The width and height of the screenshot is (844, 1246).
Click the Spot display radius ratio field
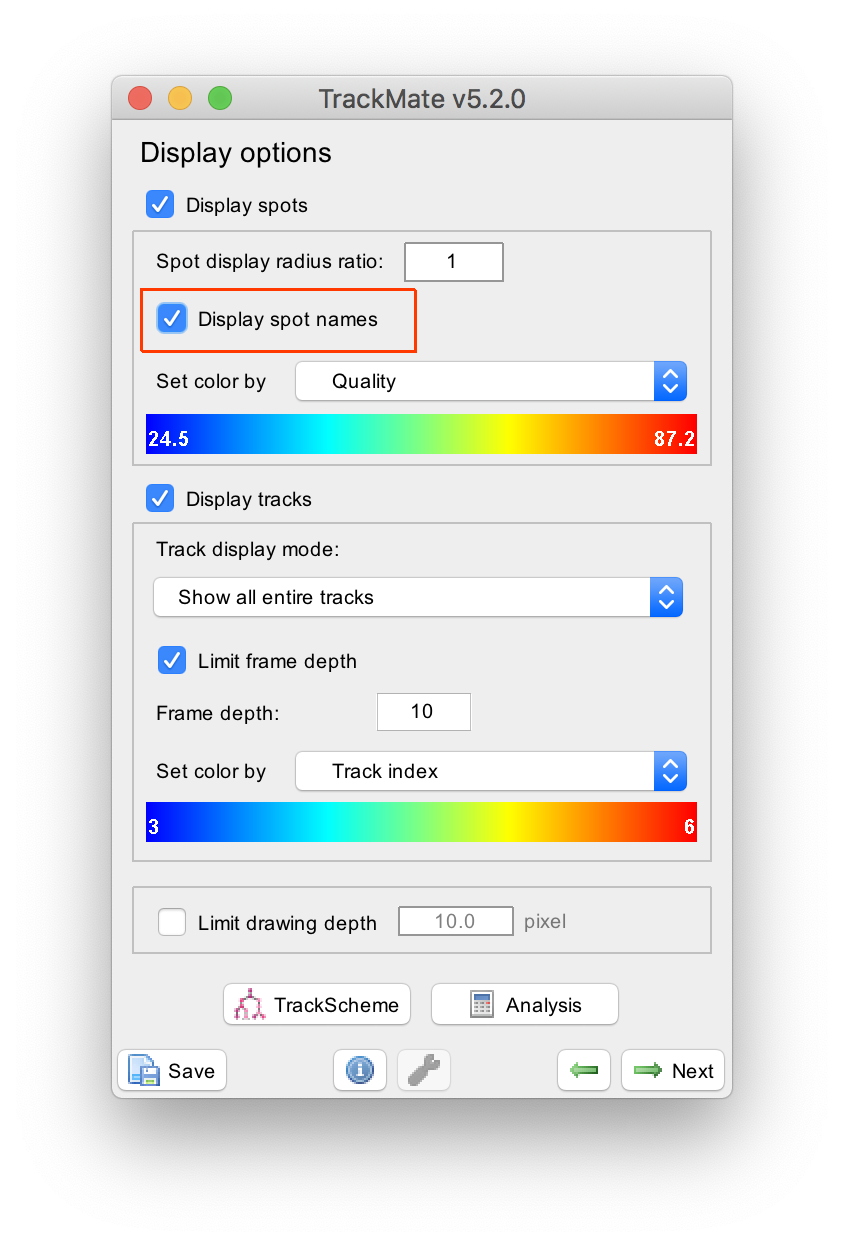[x=453, y=261]
